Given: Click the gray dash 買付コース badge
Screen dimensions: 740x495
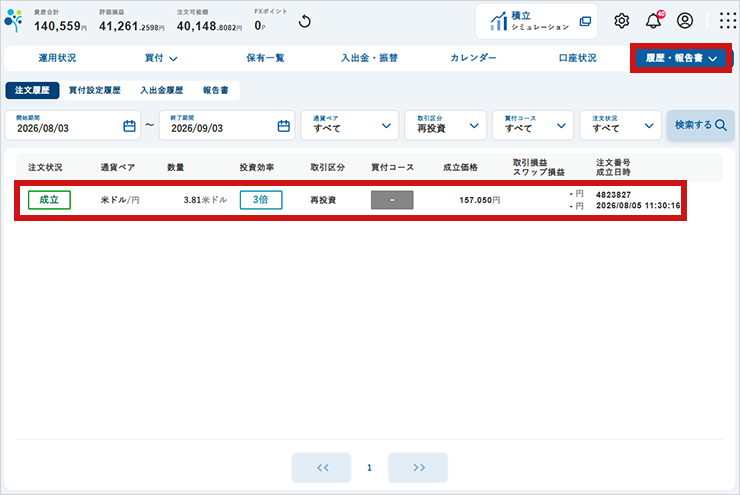Looking at the screenshot, I should (392, 200).
